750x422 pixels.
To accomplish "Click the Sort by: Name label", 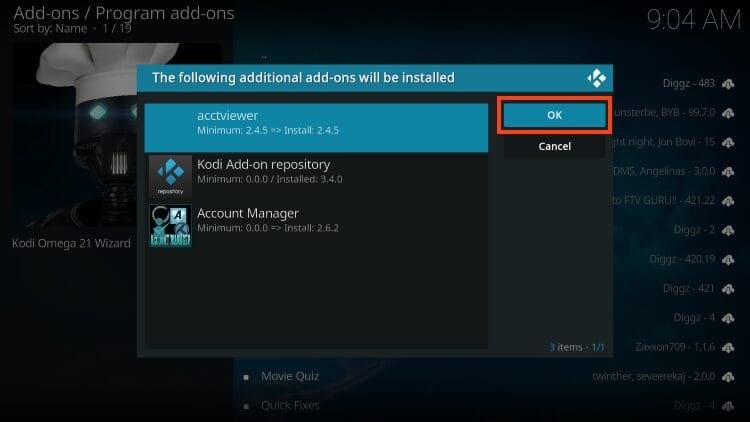I will pyautogui.click(x=50, y=28).
